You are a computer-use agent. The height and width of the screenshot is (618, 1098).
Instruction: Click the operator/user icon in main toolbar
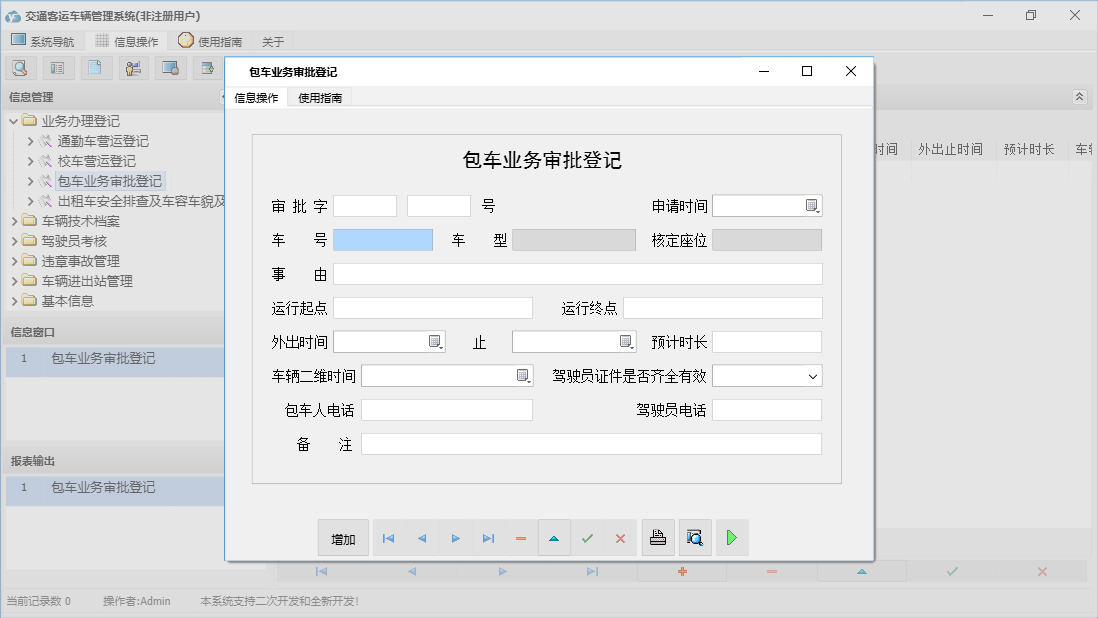click(x=131, y=67)
